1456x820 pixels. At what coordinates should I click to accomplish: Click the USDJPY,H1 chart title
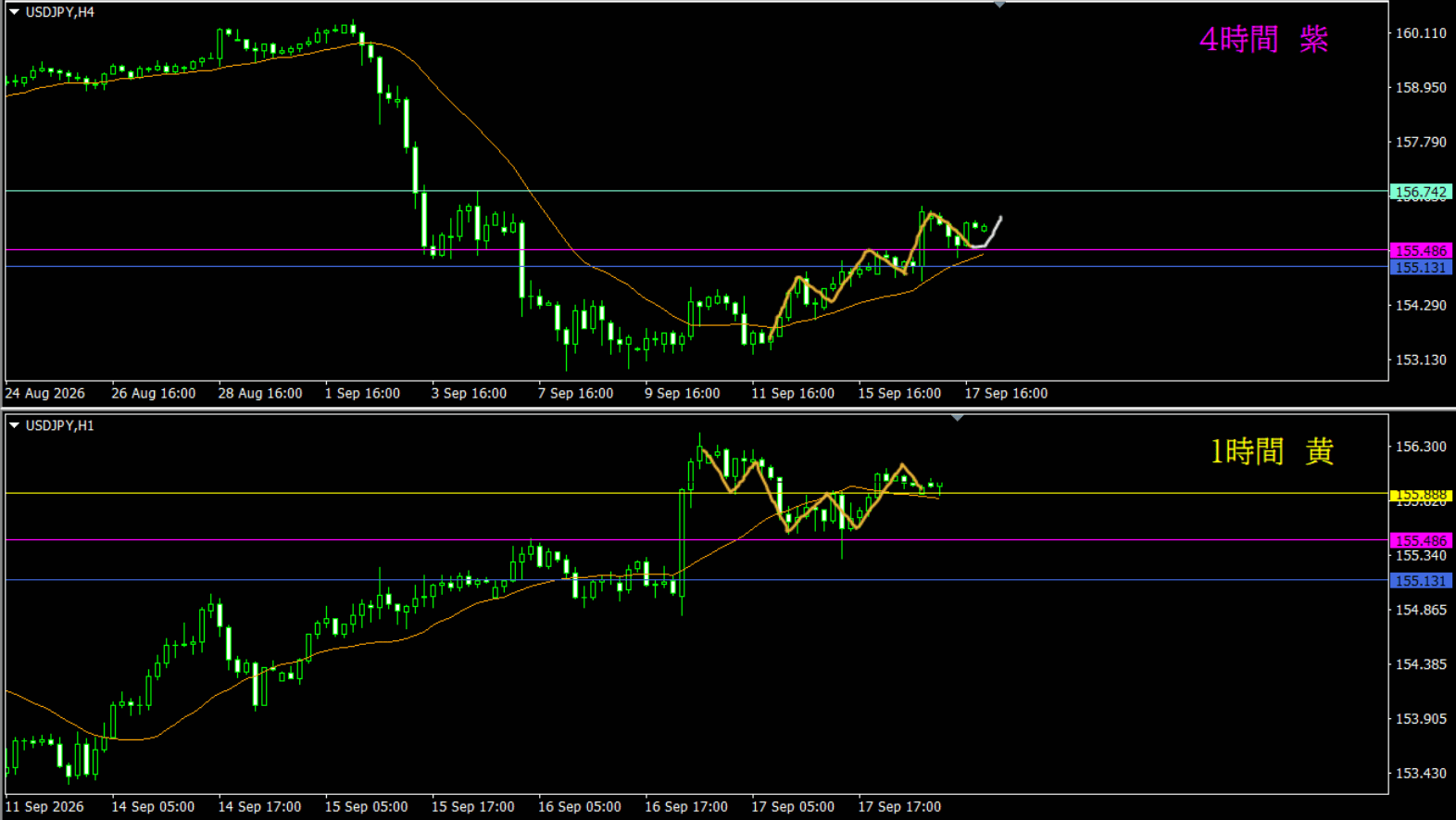click(59, 425)
